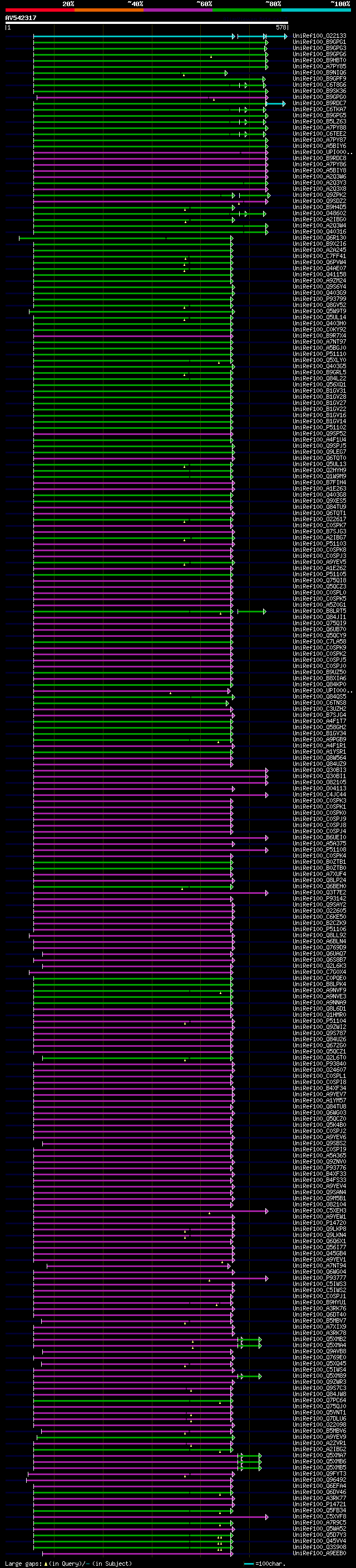The width and height of the screenshot is (356, 1568).
Task: Select the UniRef100_B9GPG0 label
Action: point(319,97)
